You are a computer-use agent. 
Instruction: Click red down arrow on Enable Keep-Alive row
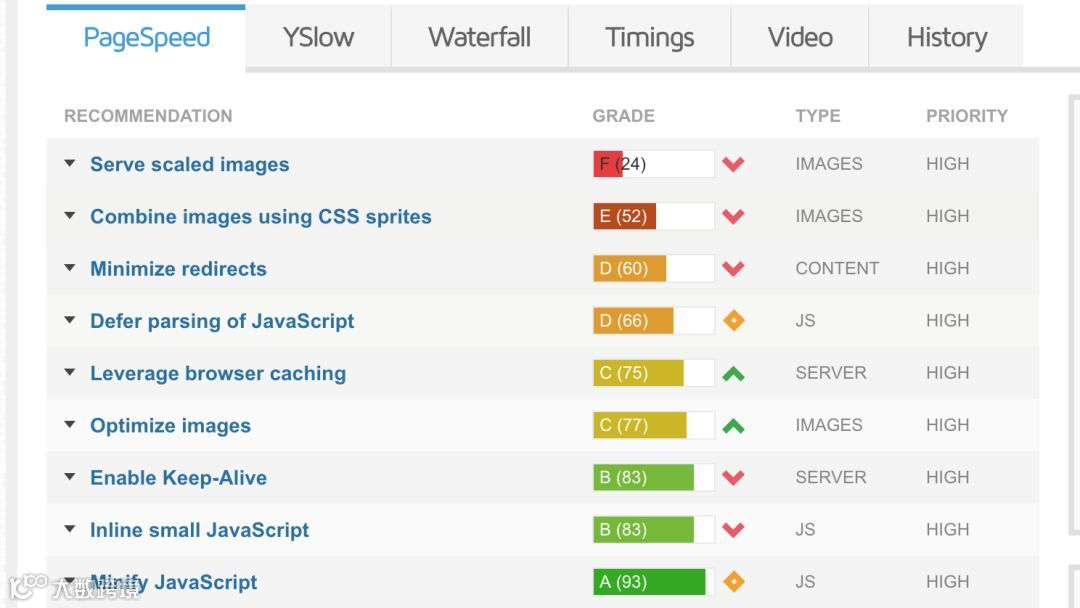(733, 478)
